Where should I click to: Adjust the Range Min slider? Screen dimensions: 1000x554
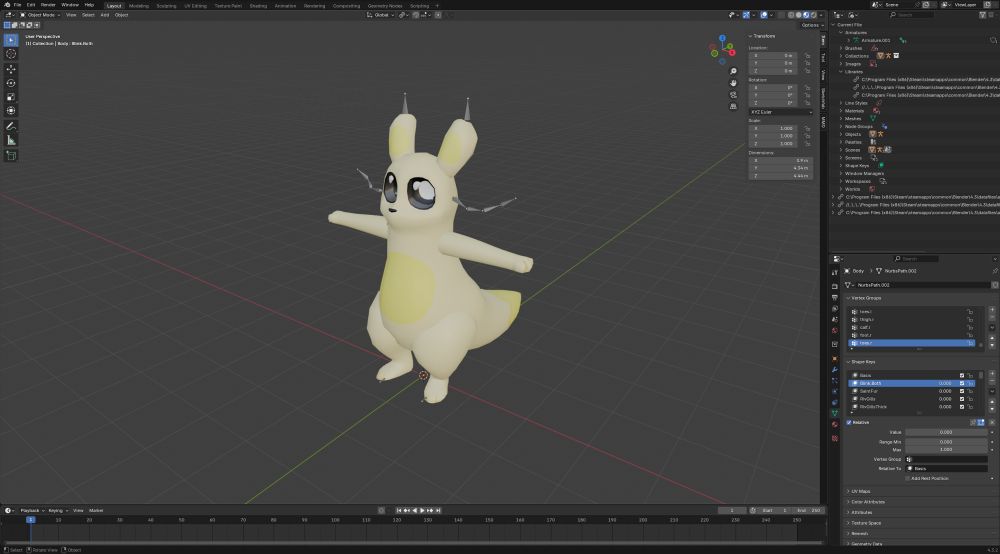pyautogui.click(x=946, y=442)
